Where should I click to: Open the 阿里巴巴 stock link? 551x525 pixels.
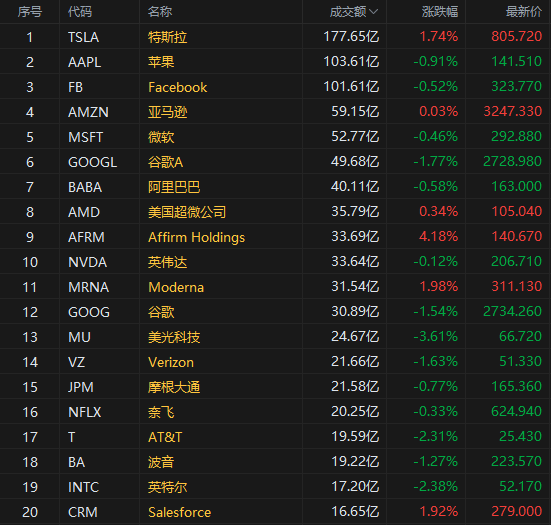click(x=174, y=187)
